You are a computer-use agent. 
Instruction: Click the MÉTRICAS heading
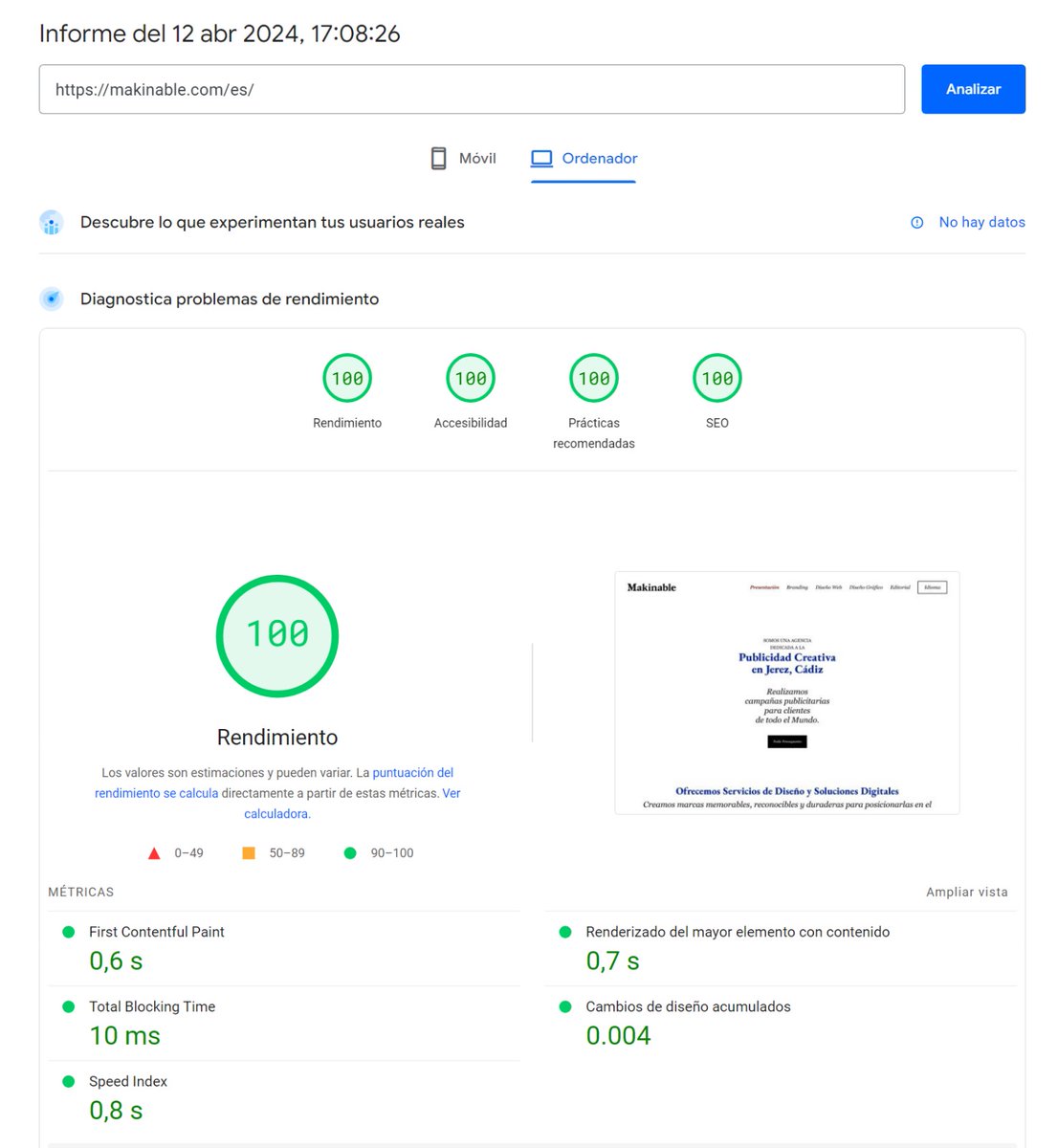point(81,892)
